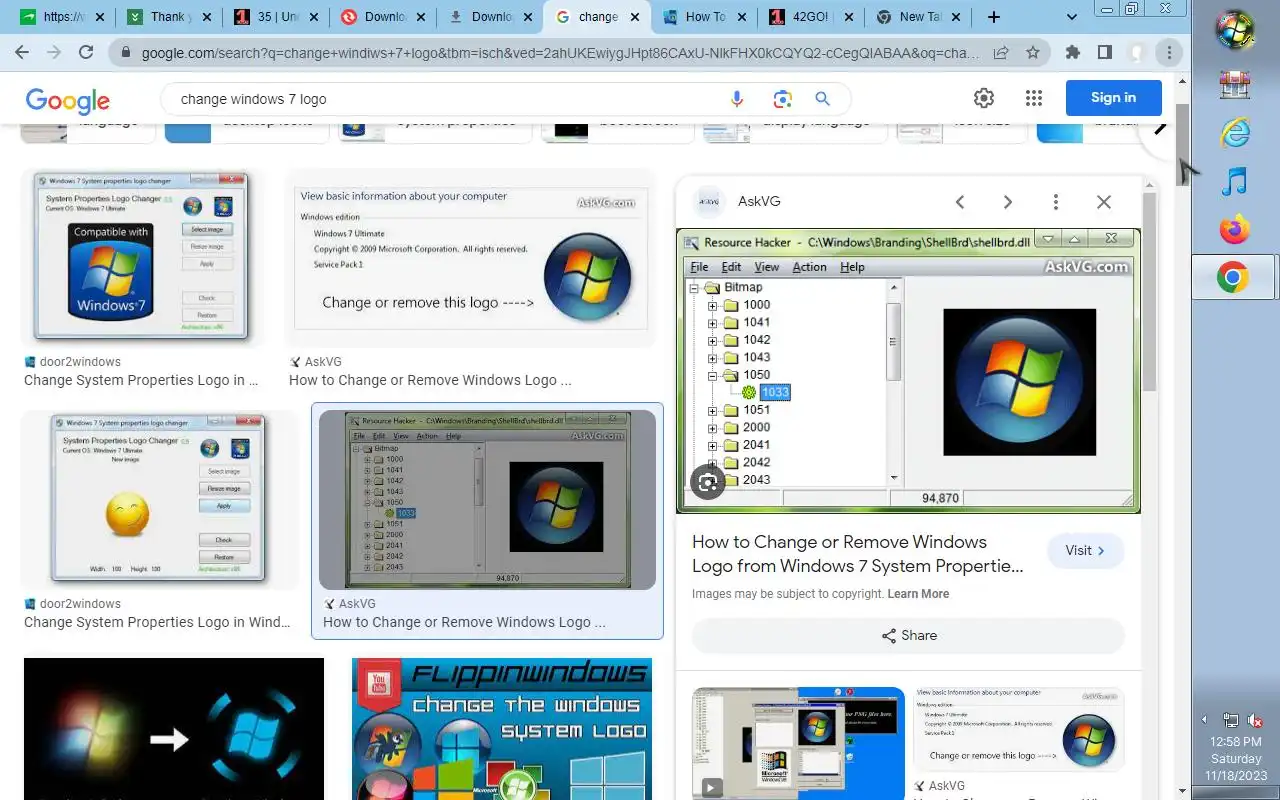Open related video thumbnail with play icon
Image resolution: width=1280 pixels, height=800 pixels.
798,742
